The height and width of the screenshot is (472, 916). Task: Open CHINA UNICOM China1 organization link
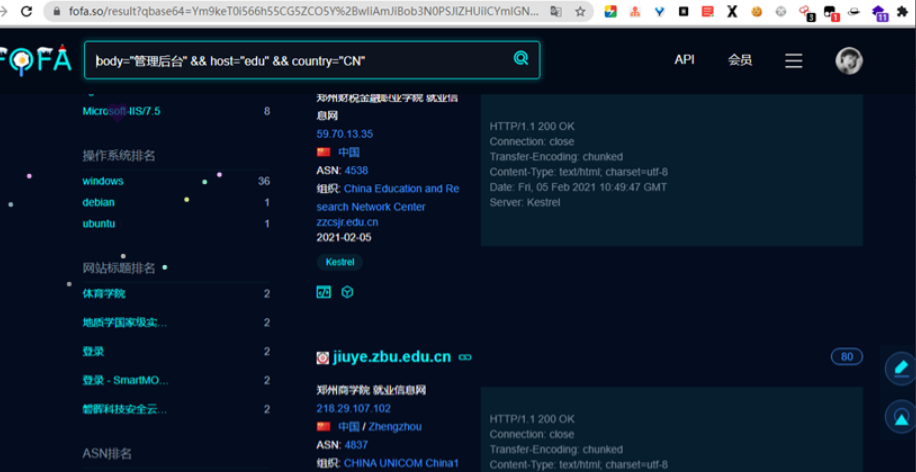401,463
